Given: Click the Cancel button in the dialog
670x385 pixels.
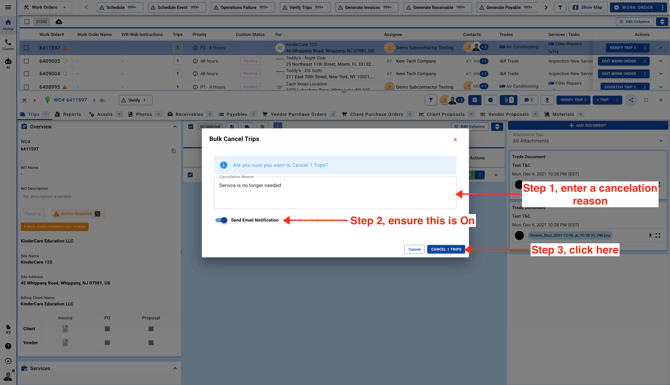Looking at the screenshot, I should pos(414,249).
